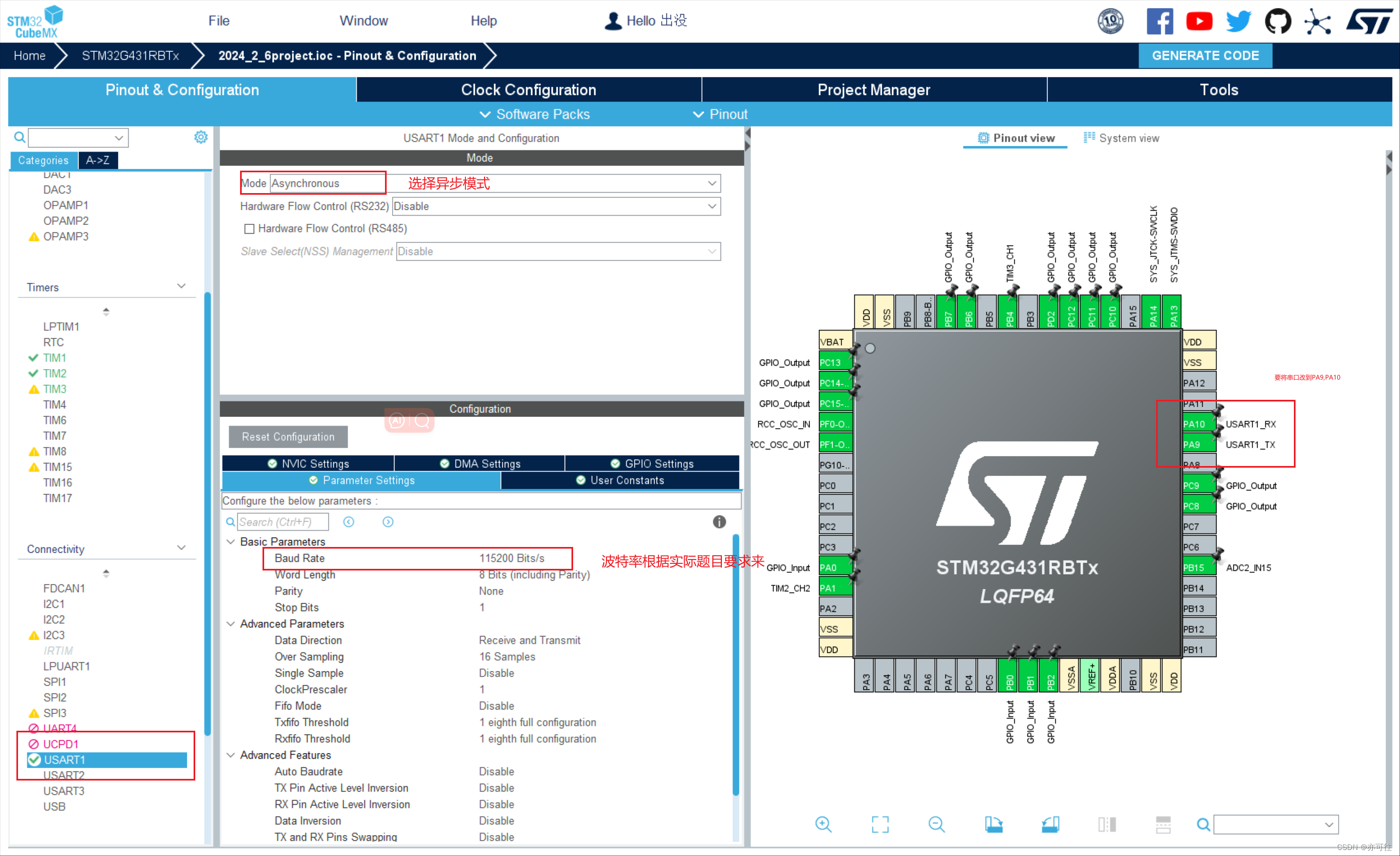Rotate the chip view counter-clockwise icon
Screen dimensions: 1400x856
click(x=1050, y=824)
